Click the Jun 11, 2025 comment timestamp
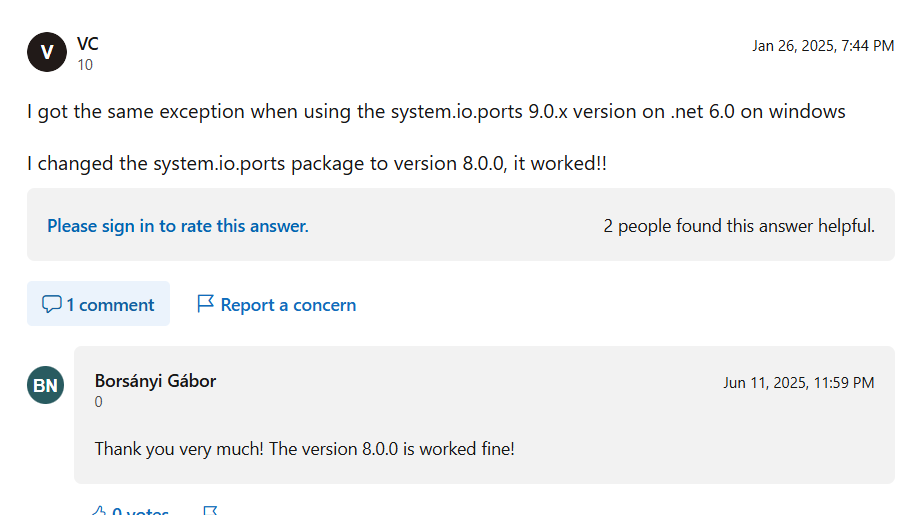Image resolution: width=921 pixels, height=515 pixels. (798, 382)
